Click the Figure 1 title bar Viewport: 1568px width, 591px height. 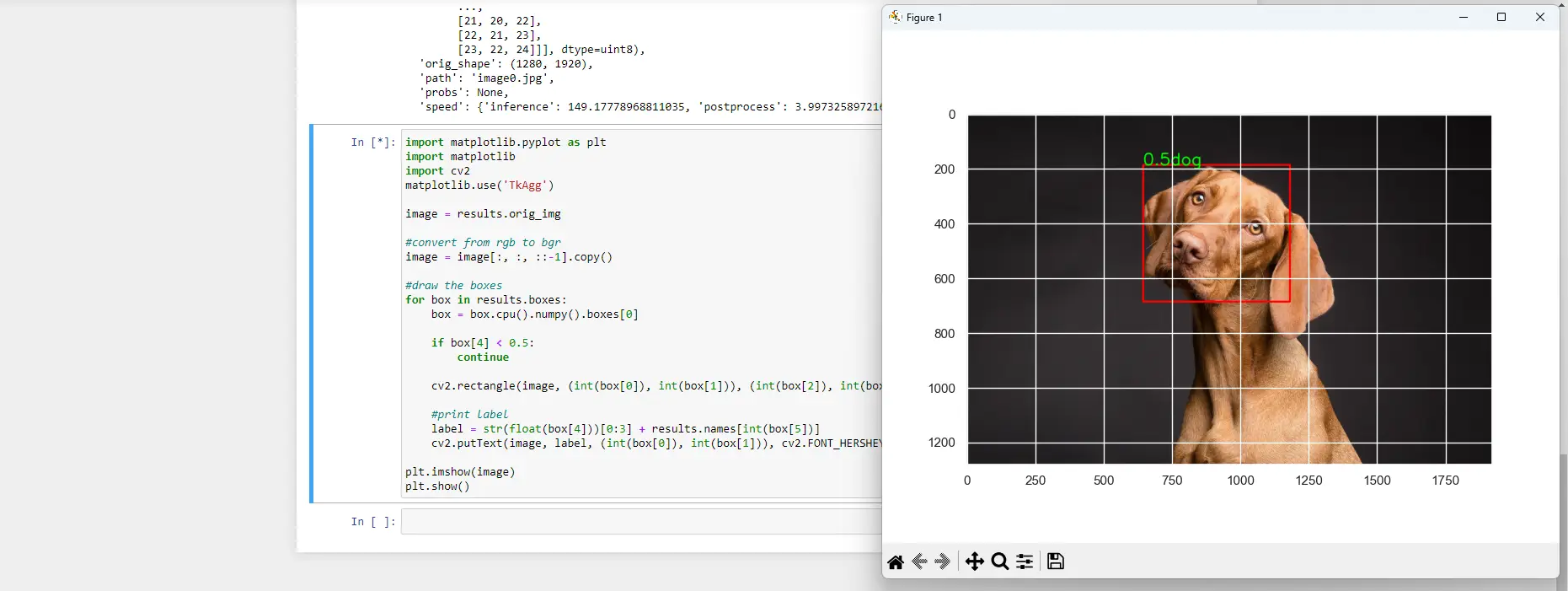click(x=1180, y=17)
